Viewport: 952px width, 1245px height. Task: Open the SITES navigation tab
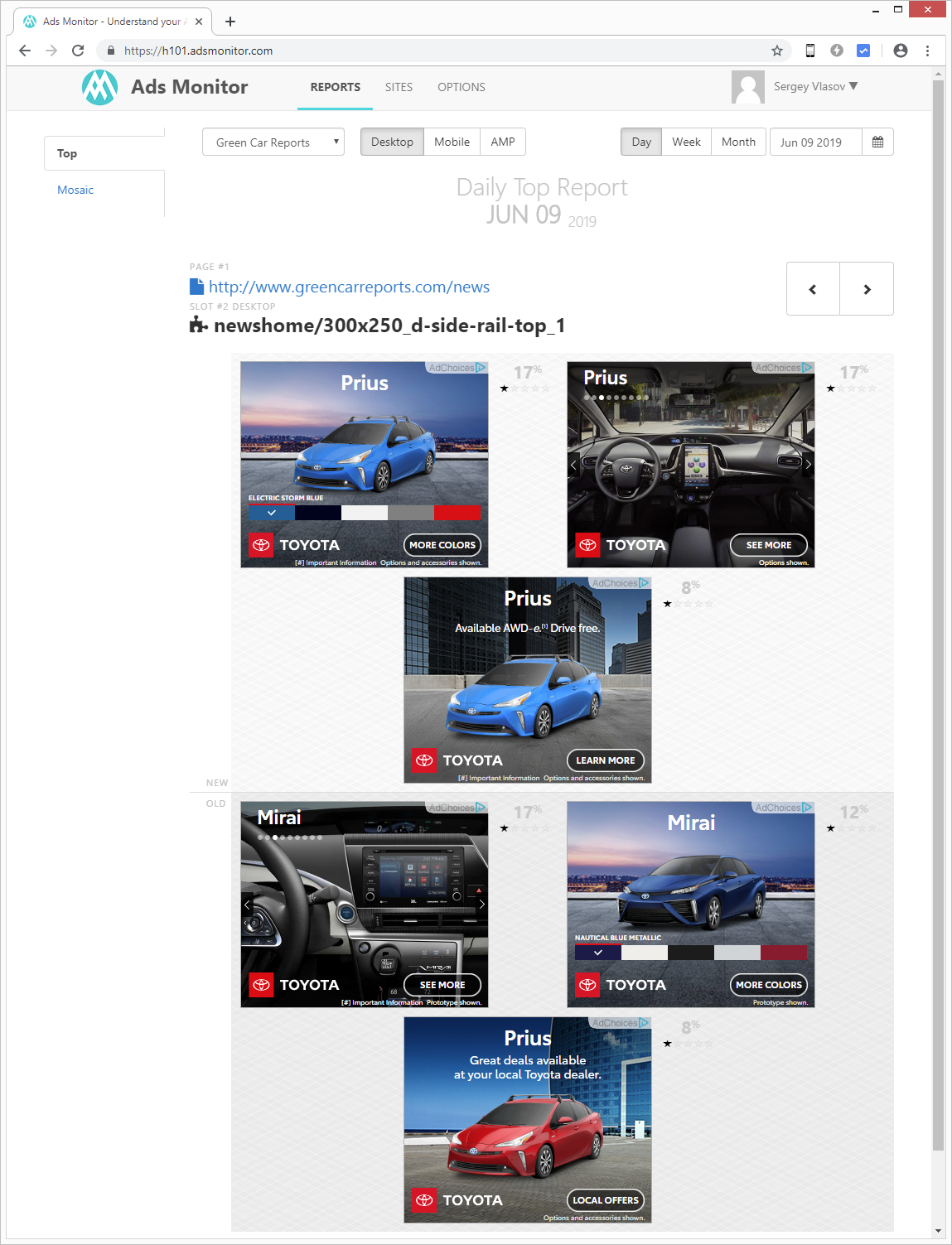point(399,87)
